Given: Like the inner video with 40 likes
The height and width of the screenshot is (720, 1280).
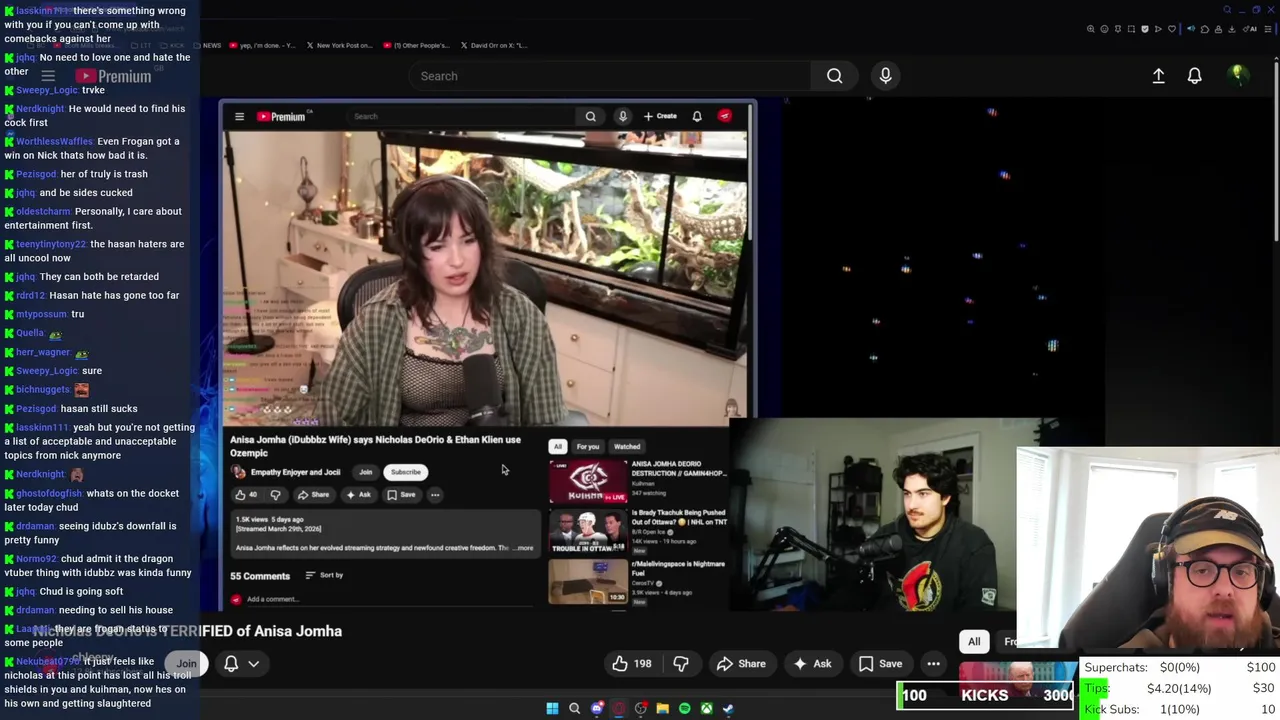Looking at the screenshot, I should point(246,495).
